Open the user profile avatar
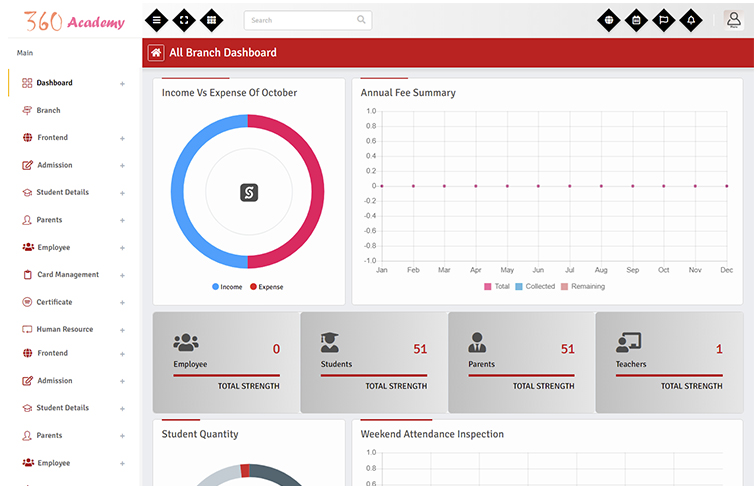 coord(734,20)
